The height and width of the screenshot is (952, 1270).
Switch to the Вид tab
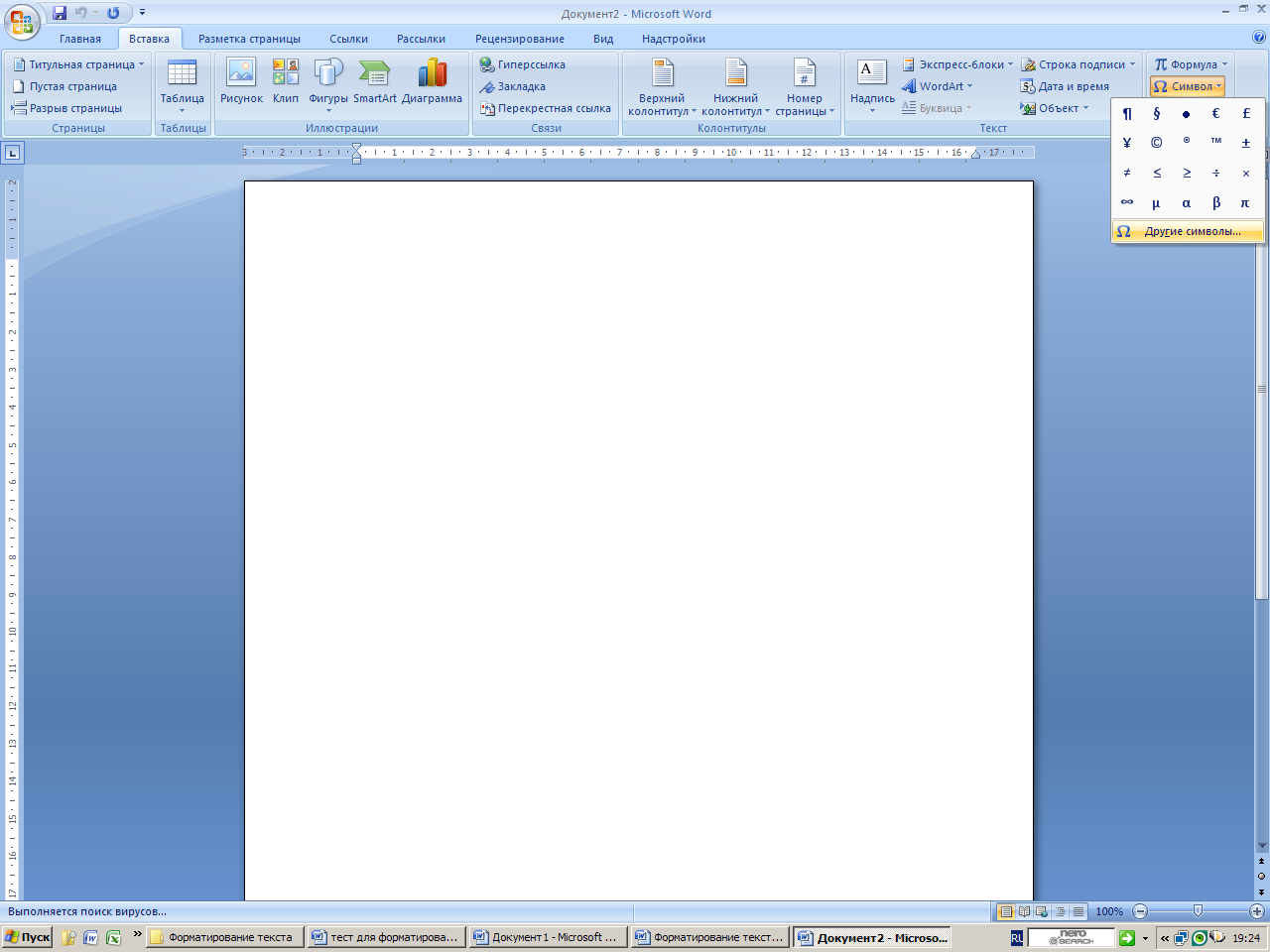(603, 39)
